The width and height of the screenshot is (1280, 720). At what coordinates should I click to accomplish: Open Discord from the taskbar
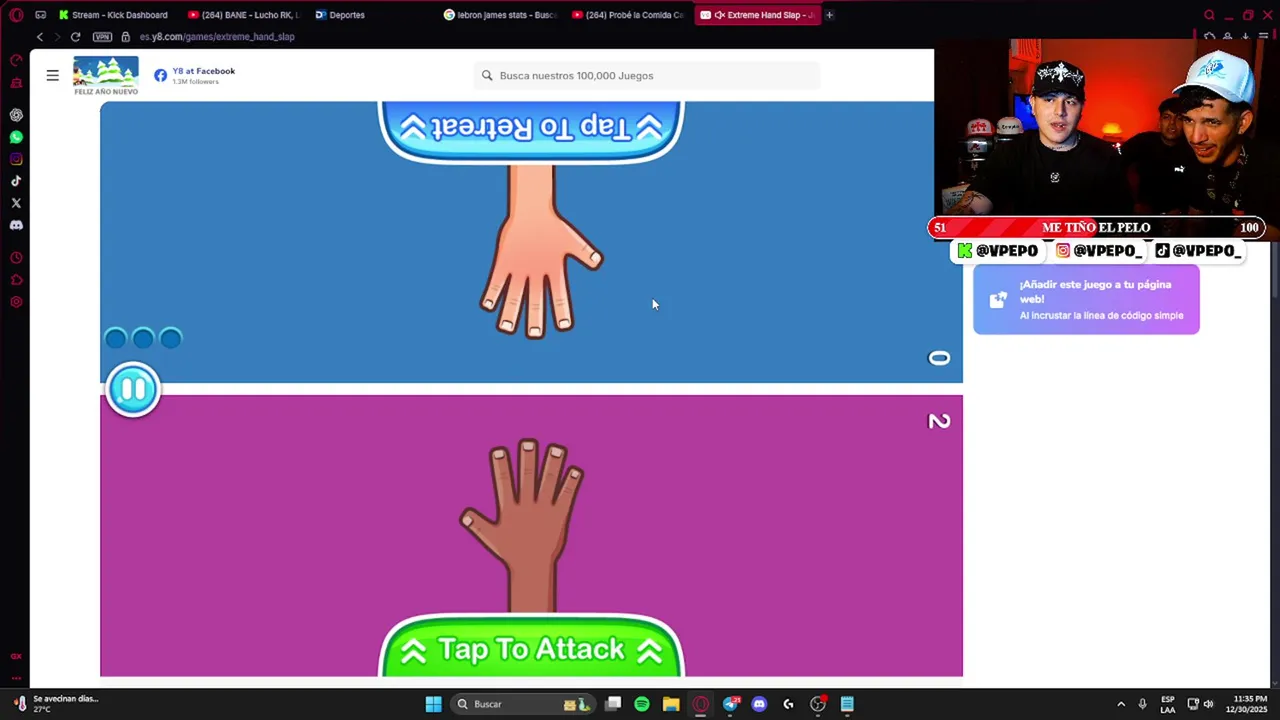click(x=759, y=704)
